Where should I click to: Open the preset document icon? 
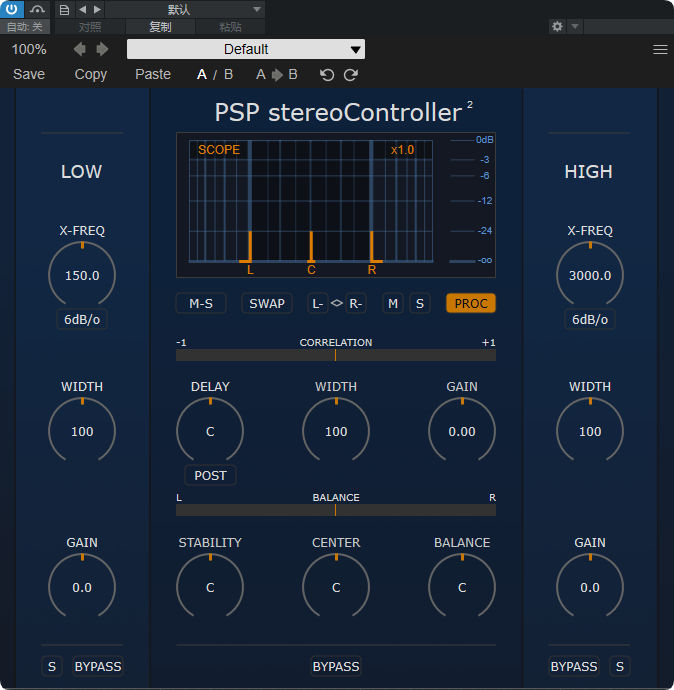tap(64, 9)
